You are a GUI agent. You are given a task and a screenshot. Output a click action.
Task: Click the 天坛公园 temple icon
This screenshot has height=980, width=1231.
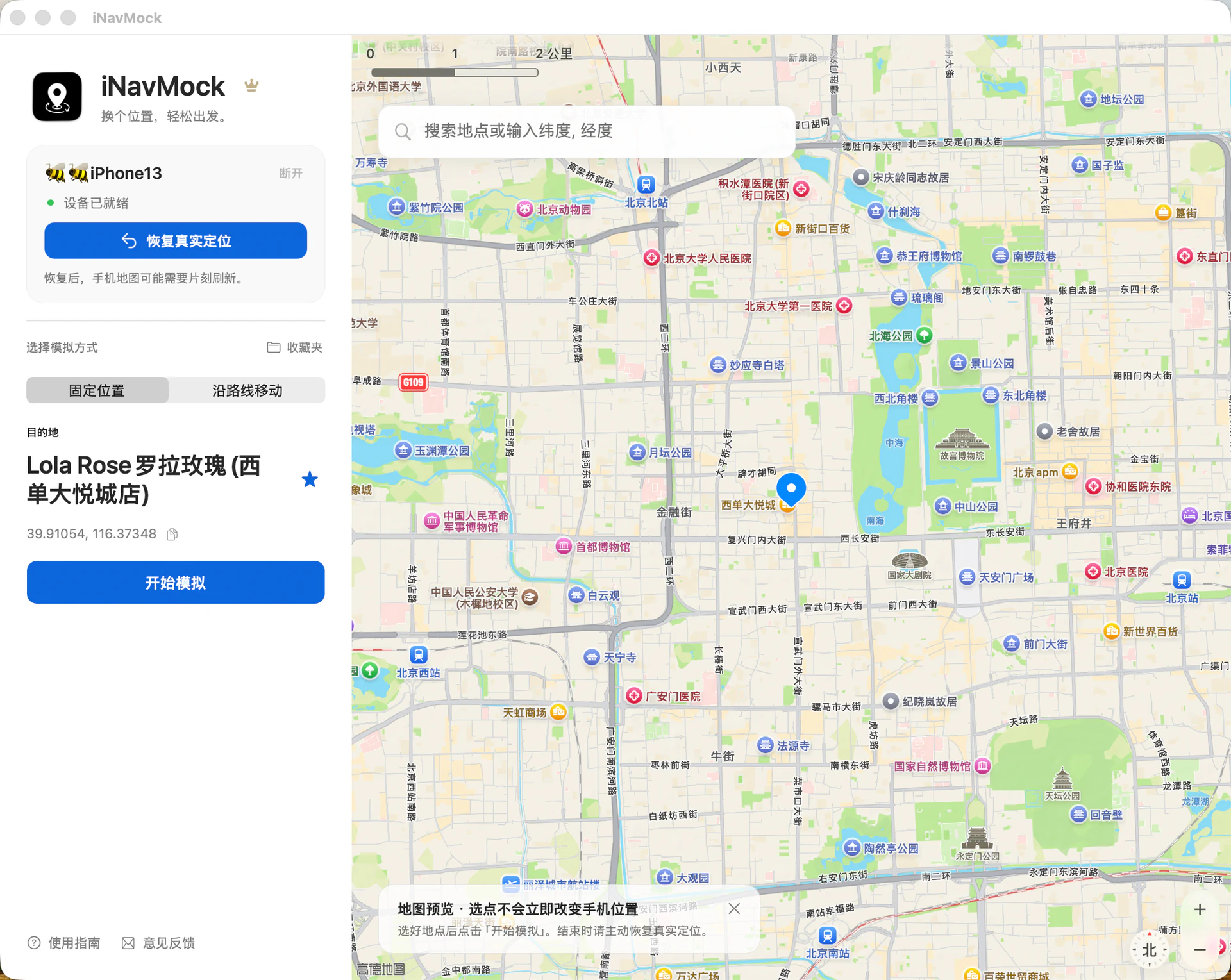tap(1062, 778)
